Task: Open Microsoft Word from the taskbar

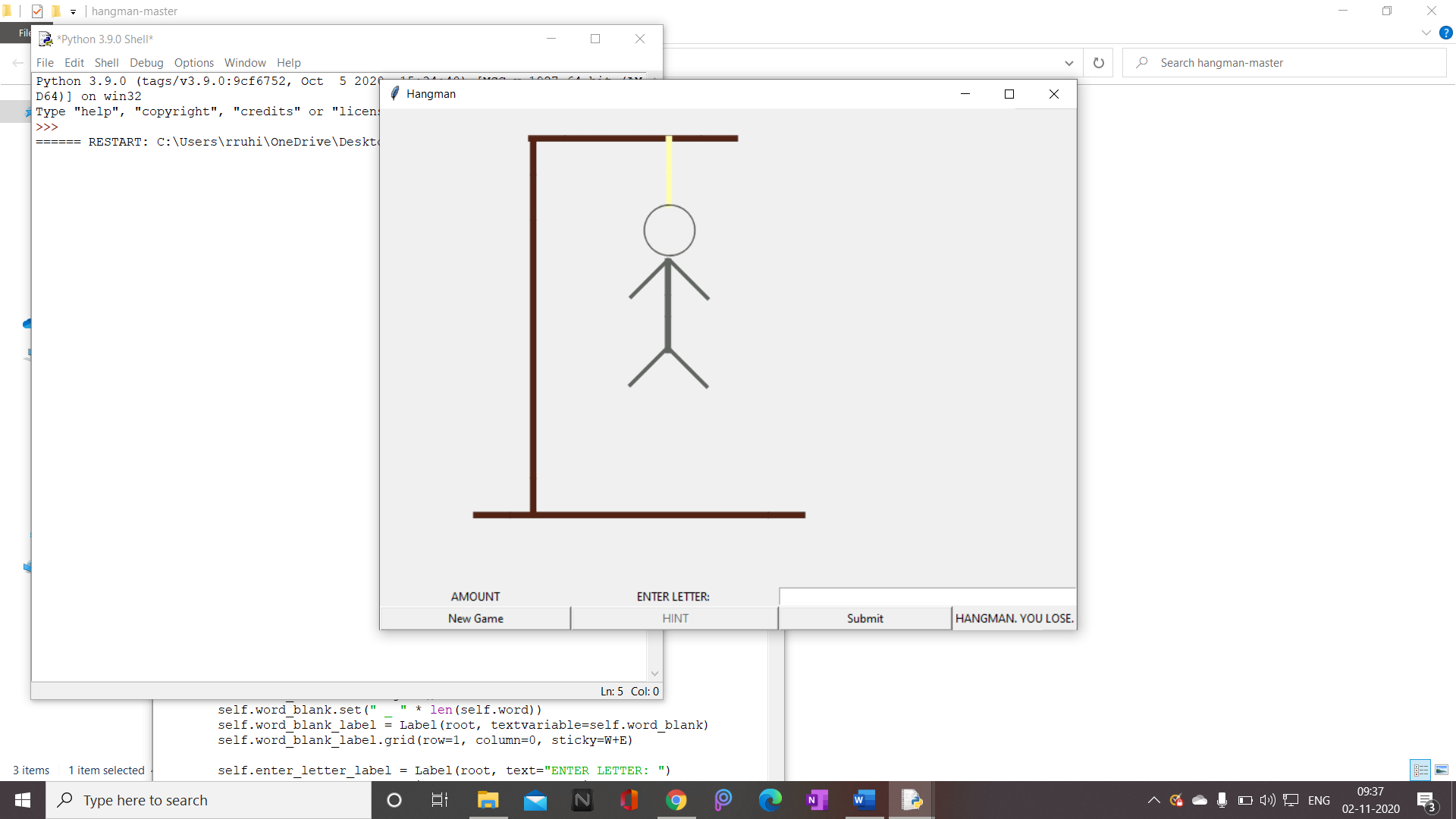Action: pos(864,800)
